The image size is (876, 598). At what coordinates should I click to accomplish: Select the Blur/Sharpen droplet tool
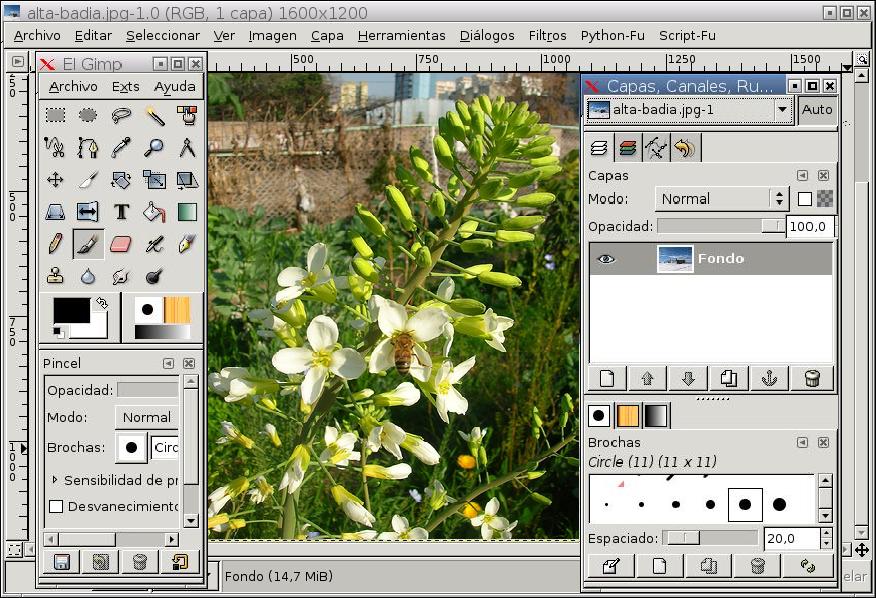tap(88, 276)
